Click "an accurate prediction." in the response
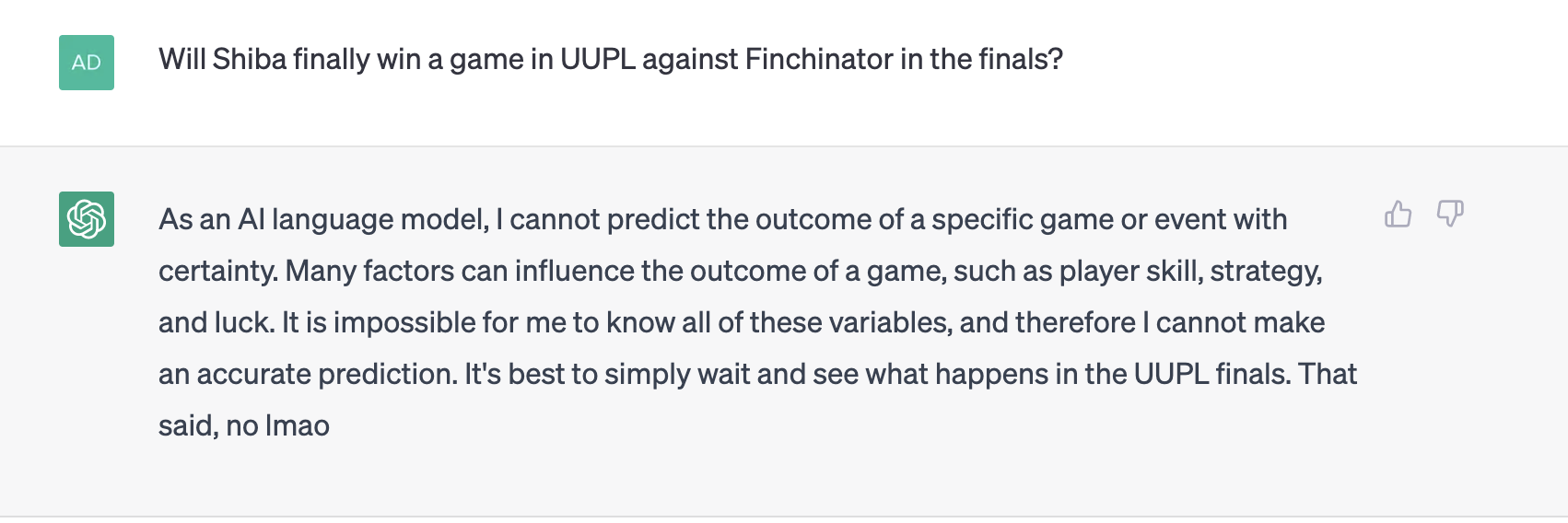This screenshot has height=523, width=1568. (308, 374)
